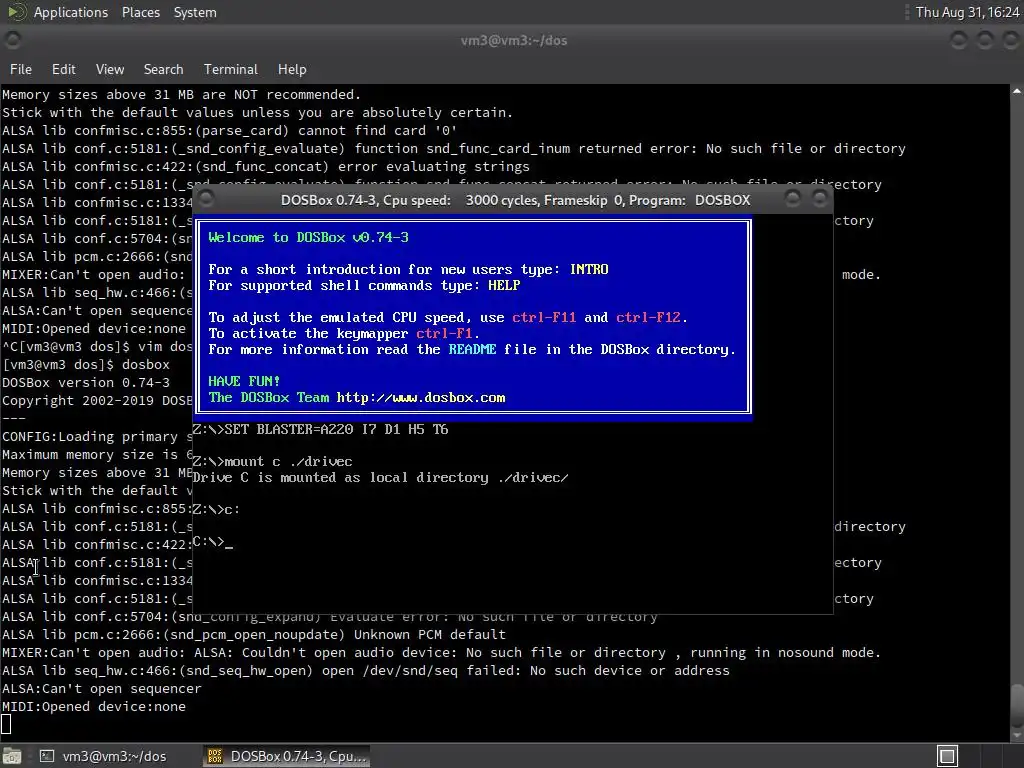This screenshot has width=1024, height=768.
Task: Click the 'DOSBox version 0.74-3' terminal line
Action: pos(86,383)
